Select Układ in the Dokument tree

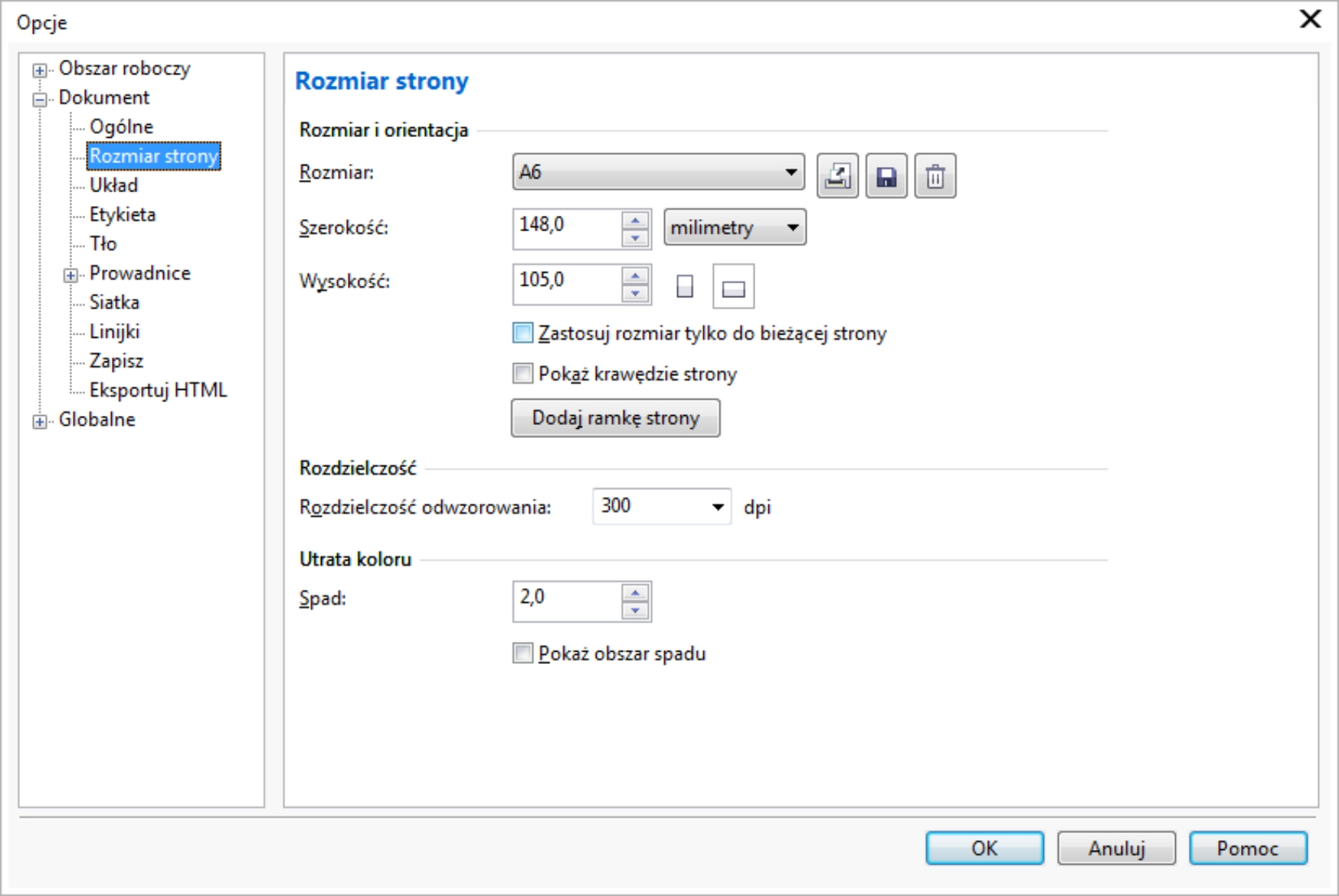[113, 185]
